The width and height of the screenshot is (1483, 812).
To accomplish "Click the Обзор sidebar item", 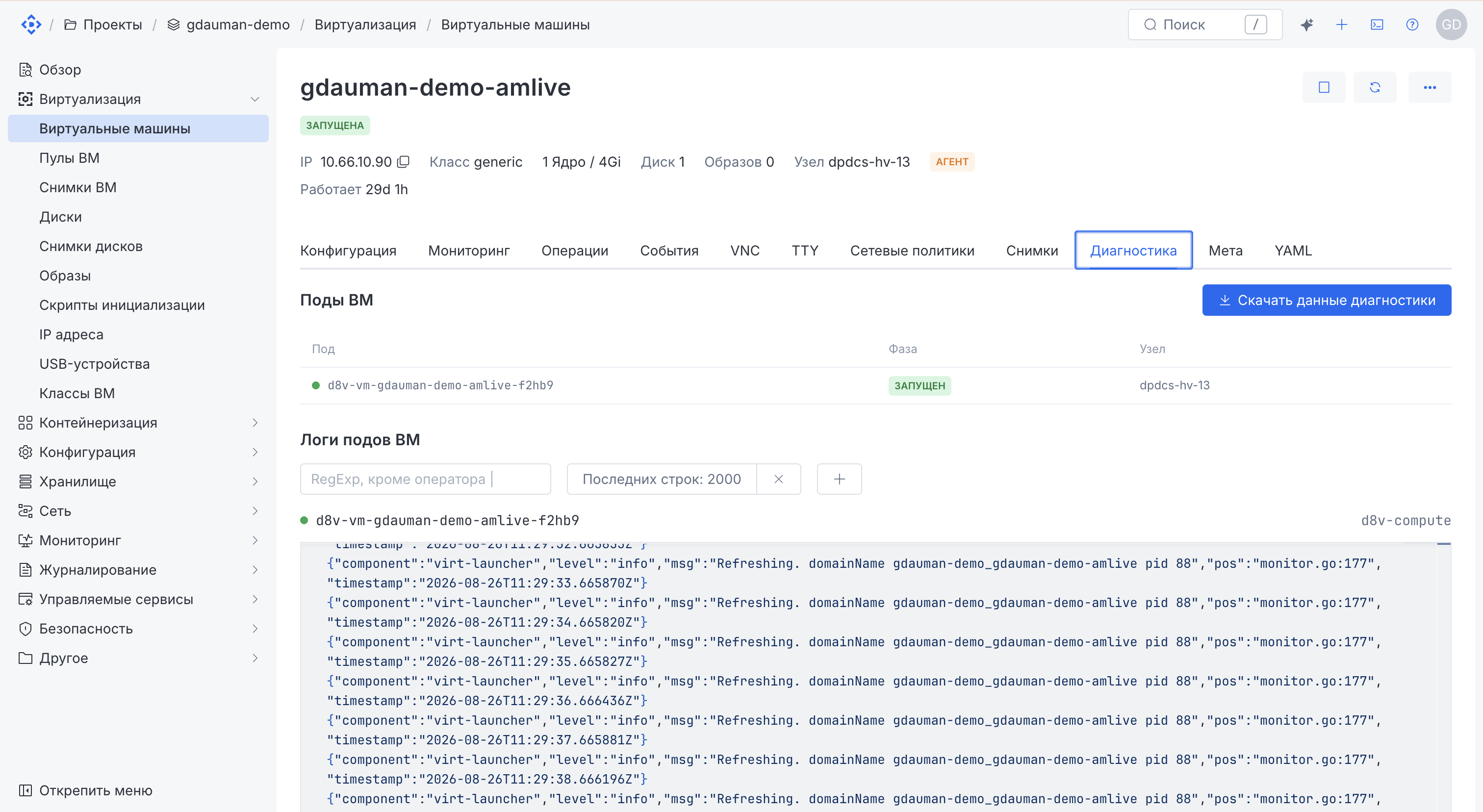I will (138, 70).
